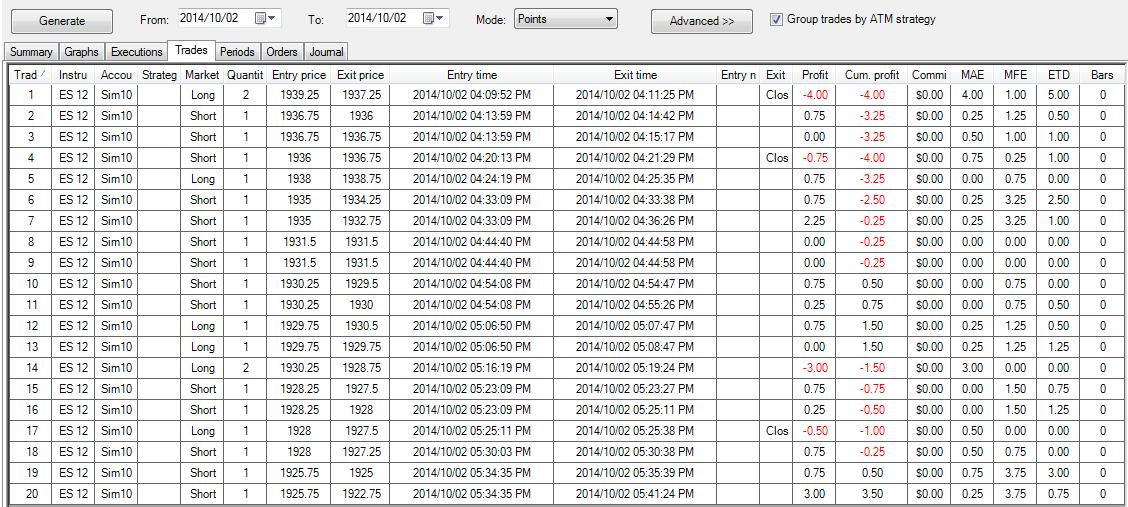Screen dimensions: 1128x507
Task: Sort by Bars column header
Action: pyautogui.click(x=1101, y=75)
